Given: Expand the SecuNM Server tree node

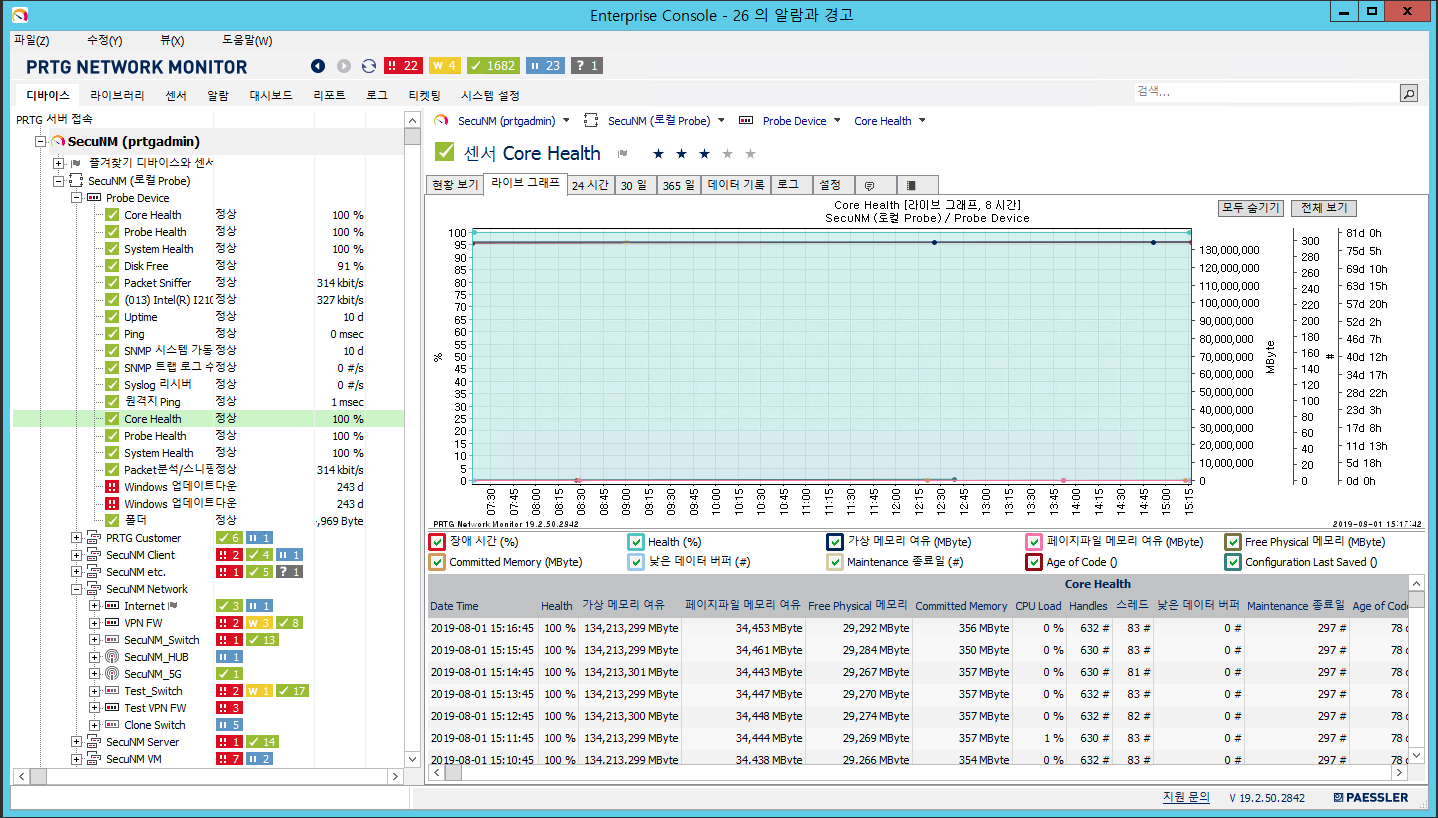Looking at the screenshot, I should tap(77, 741).
